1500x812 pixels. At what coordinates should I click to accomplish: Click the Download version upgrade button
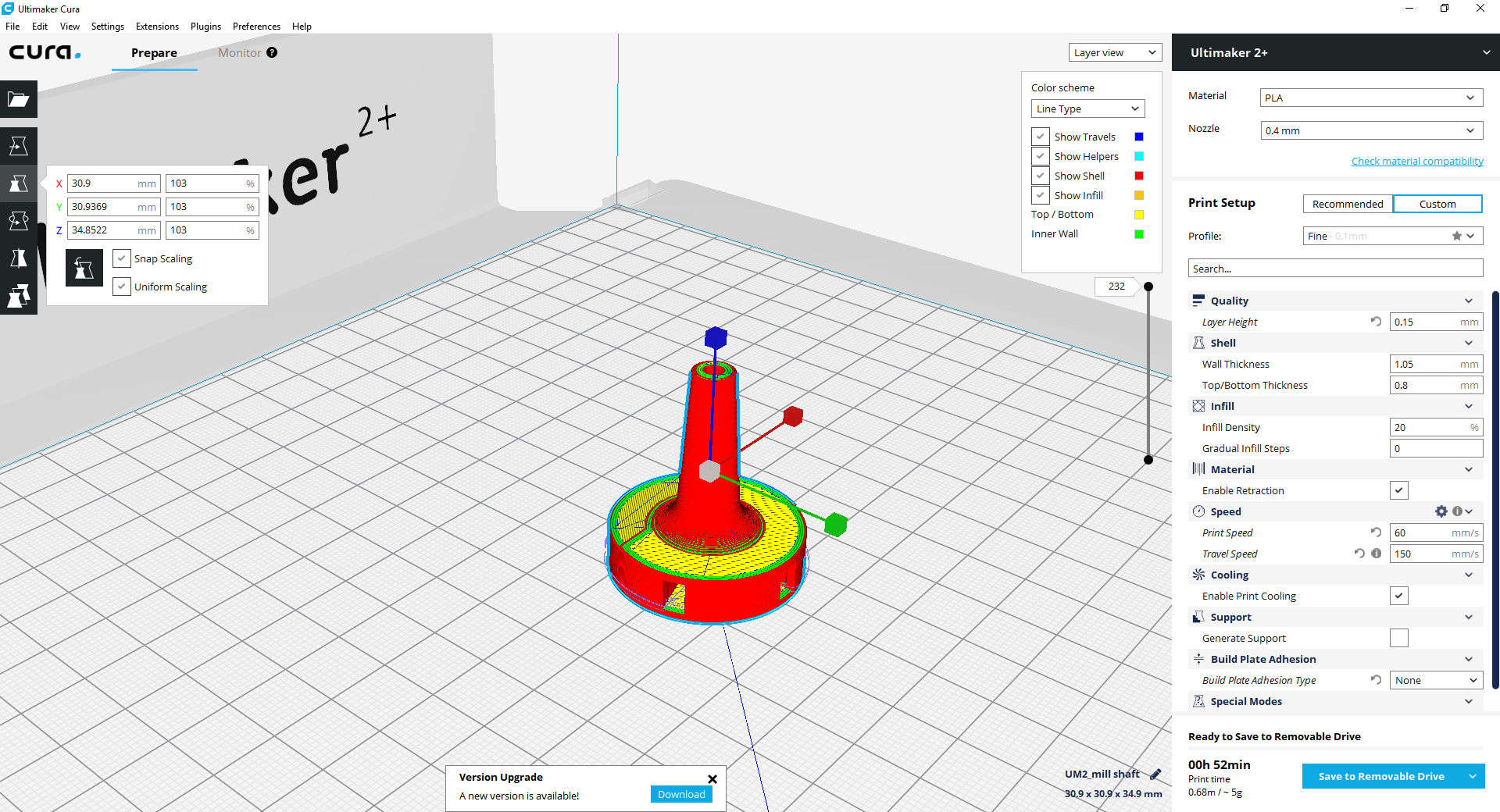click(x=681, y=794)
